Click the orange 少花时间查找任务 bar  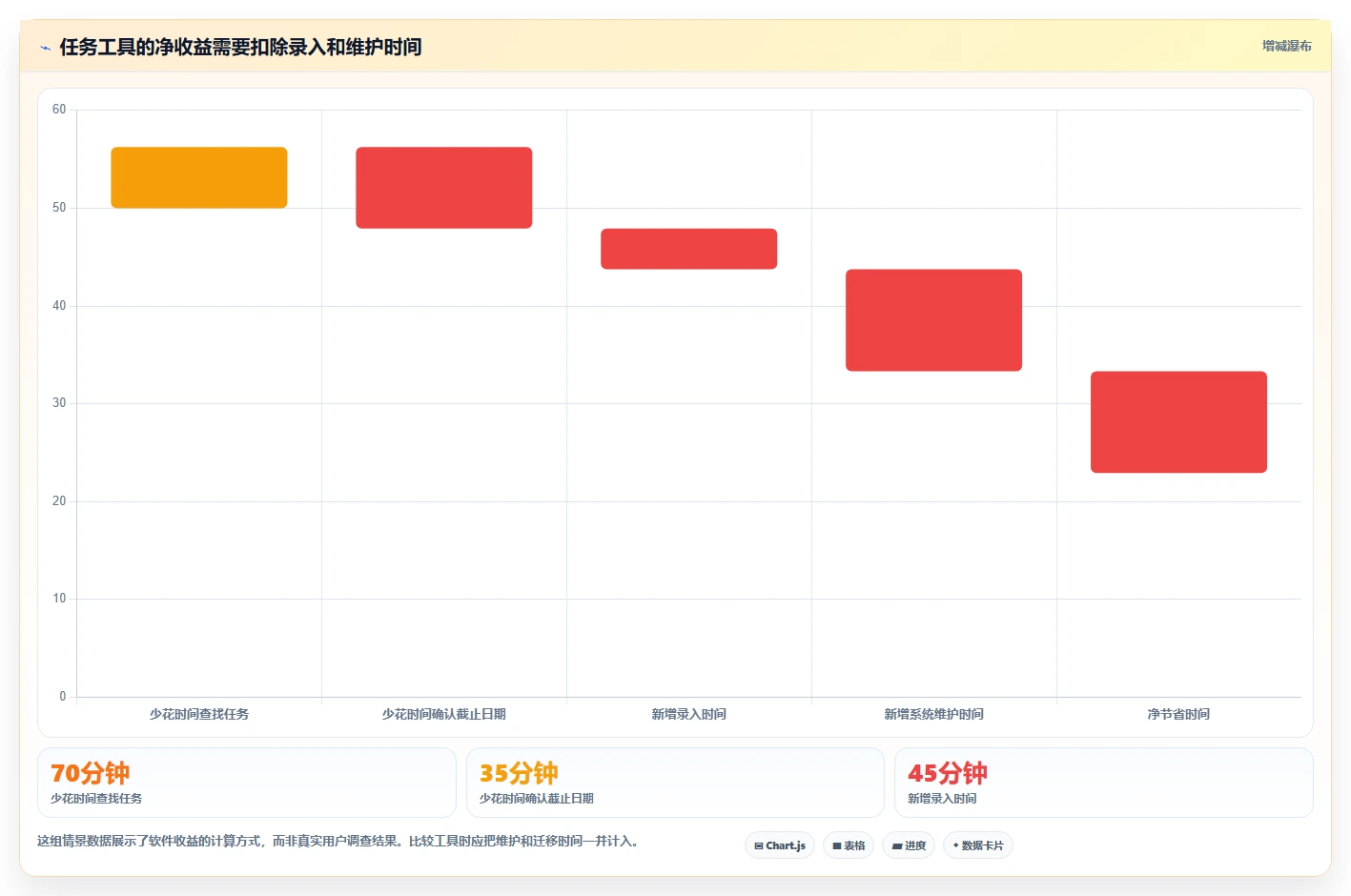199,177
